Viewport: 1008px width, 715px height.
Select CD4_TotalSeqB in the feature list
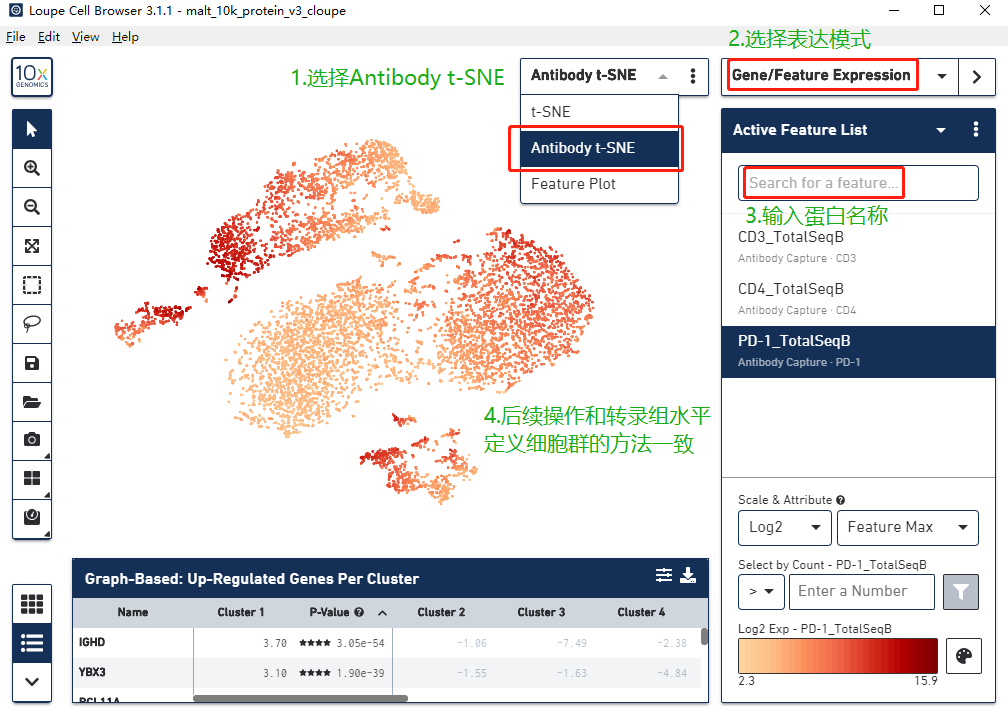[858, 299]
